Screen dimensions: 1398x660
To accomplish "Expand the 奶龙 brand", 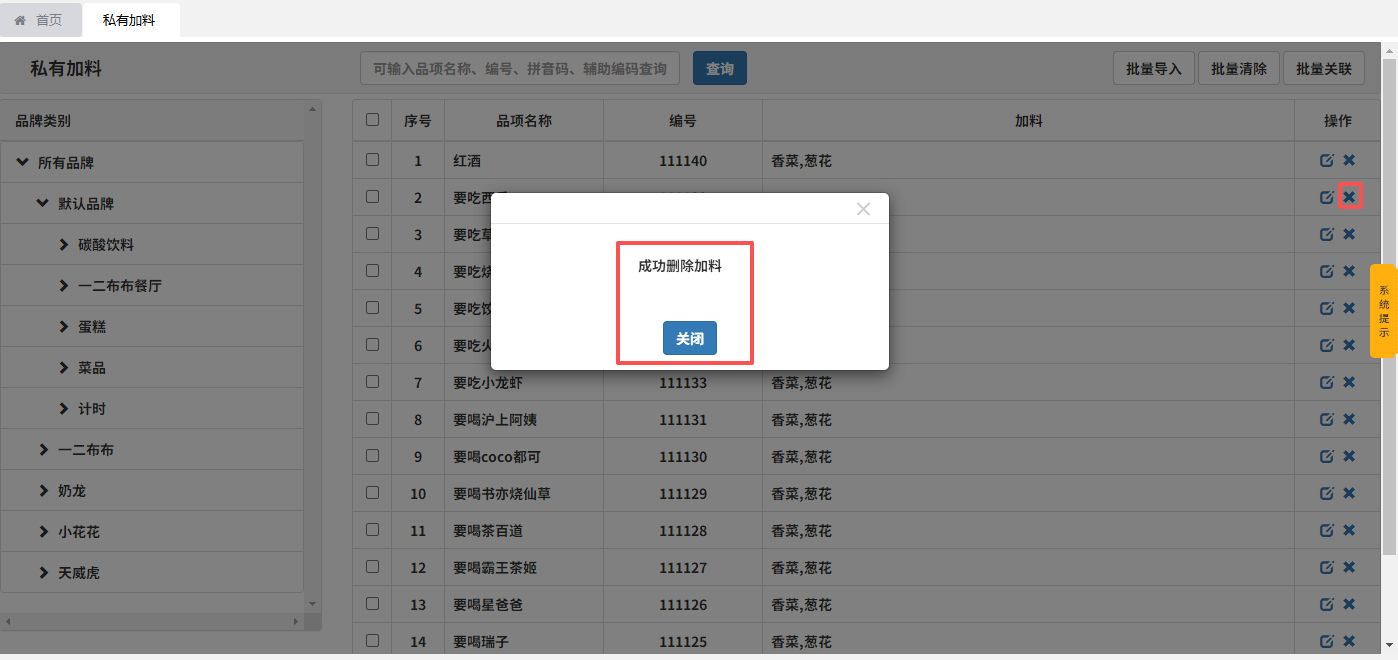I will pyautogui.click(x=44, y=490).
